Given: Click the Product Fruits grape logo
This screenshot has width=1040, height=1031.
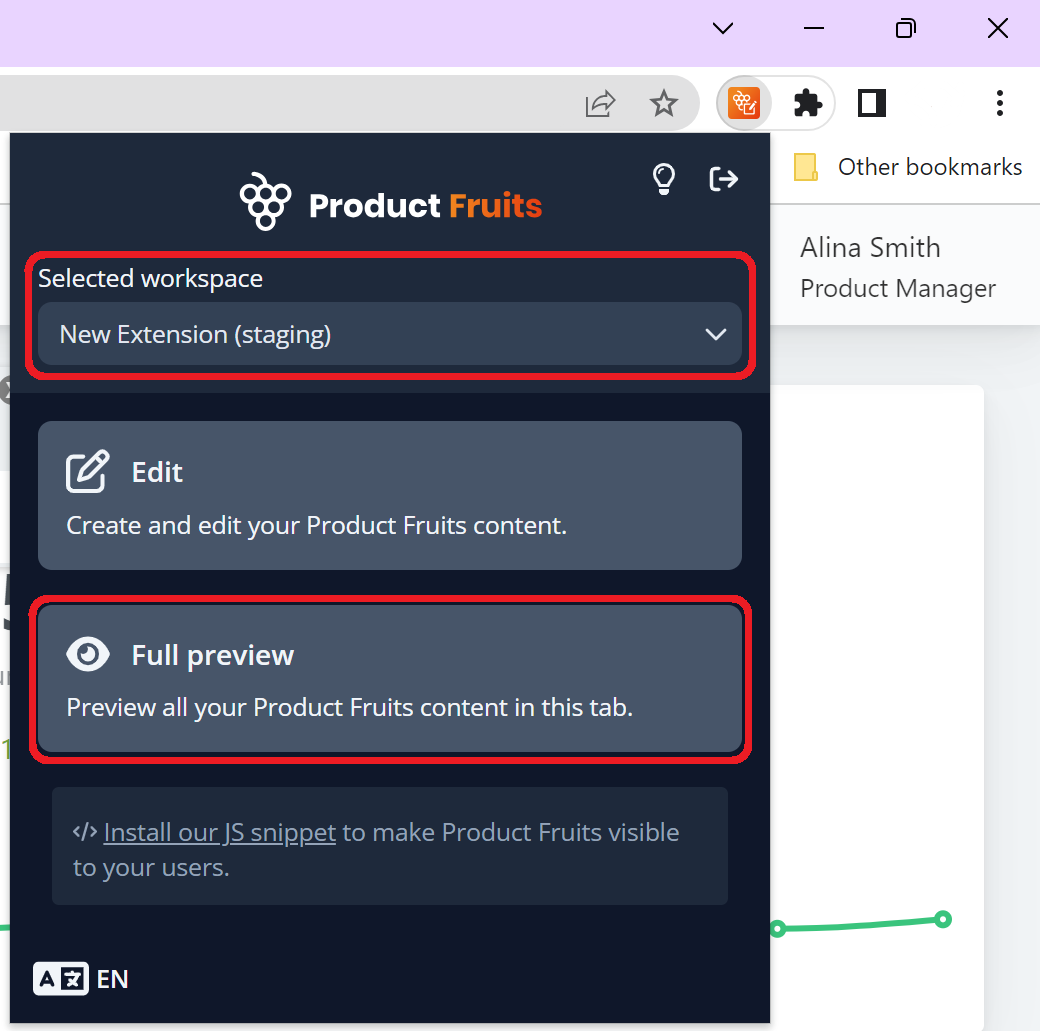Looking at the screenshot, I should [x=265, y=201].
